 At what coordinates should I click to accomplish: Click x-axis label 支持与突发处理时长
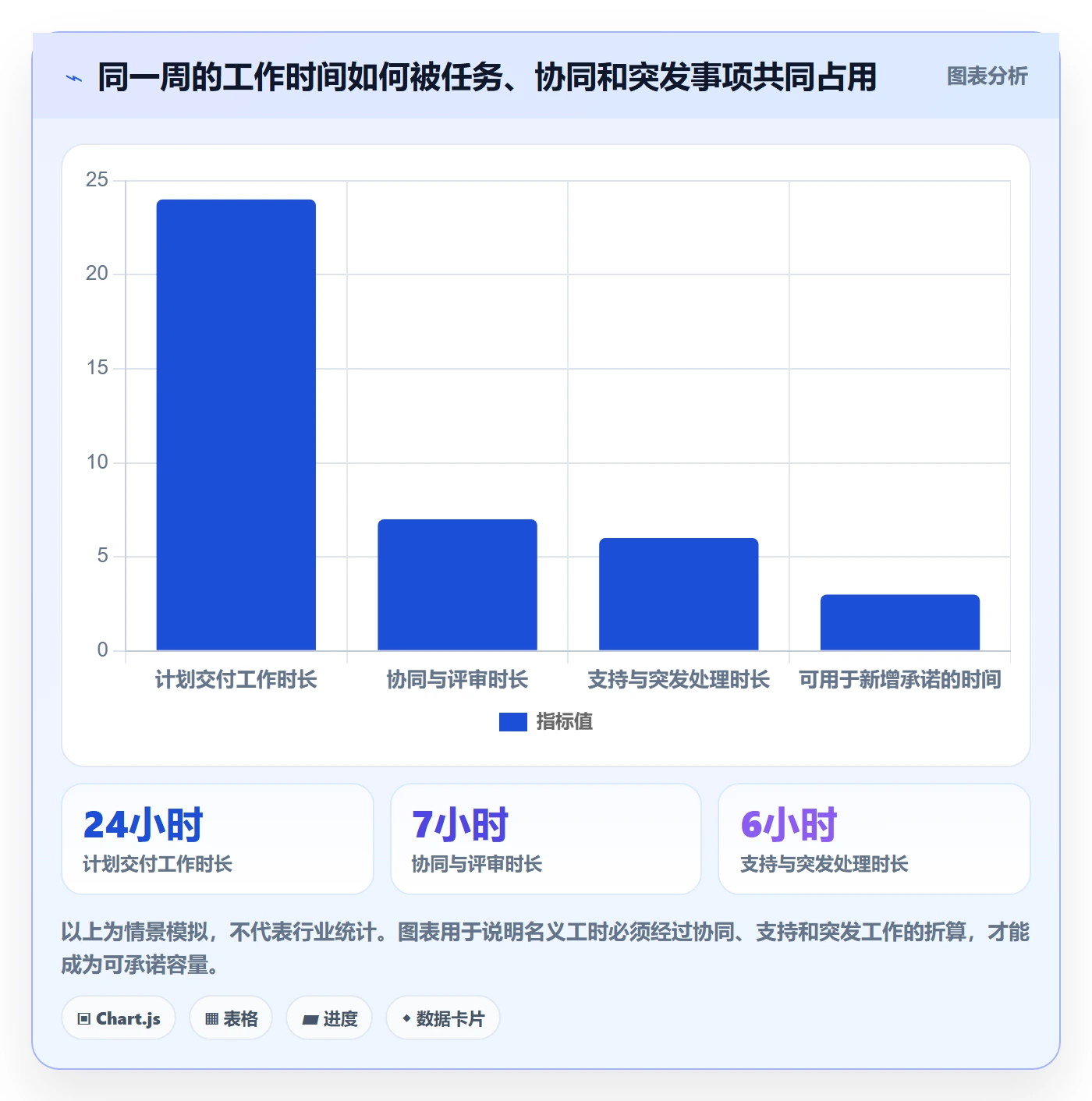tap(679, 680)
